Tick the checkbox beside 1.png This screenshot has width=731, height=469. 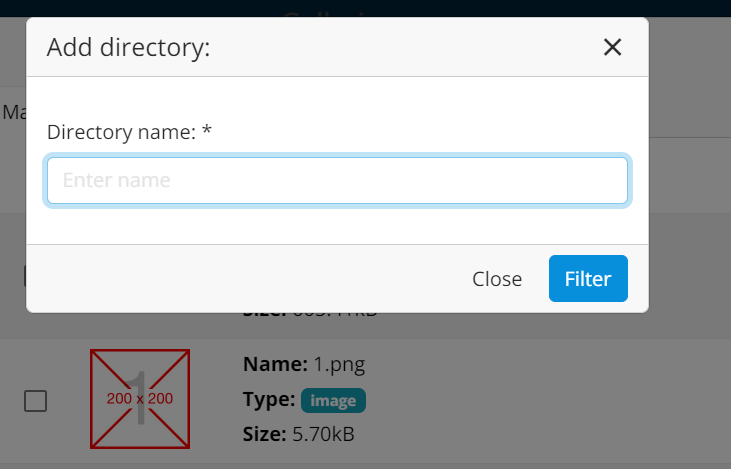tap(35, 401)
